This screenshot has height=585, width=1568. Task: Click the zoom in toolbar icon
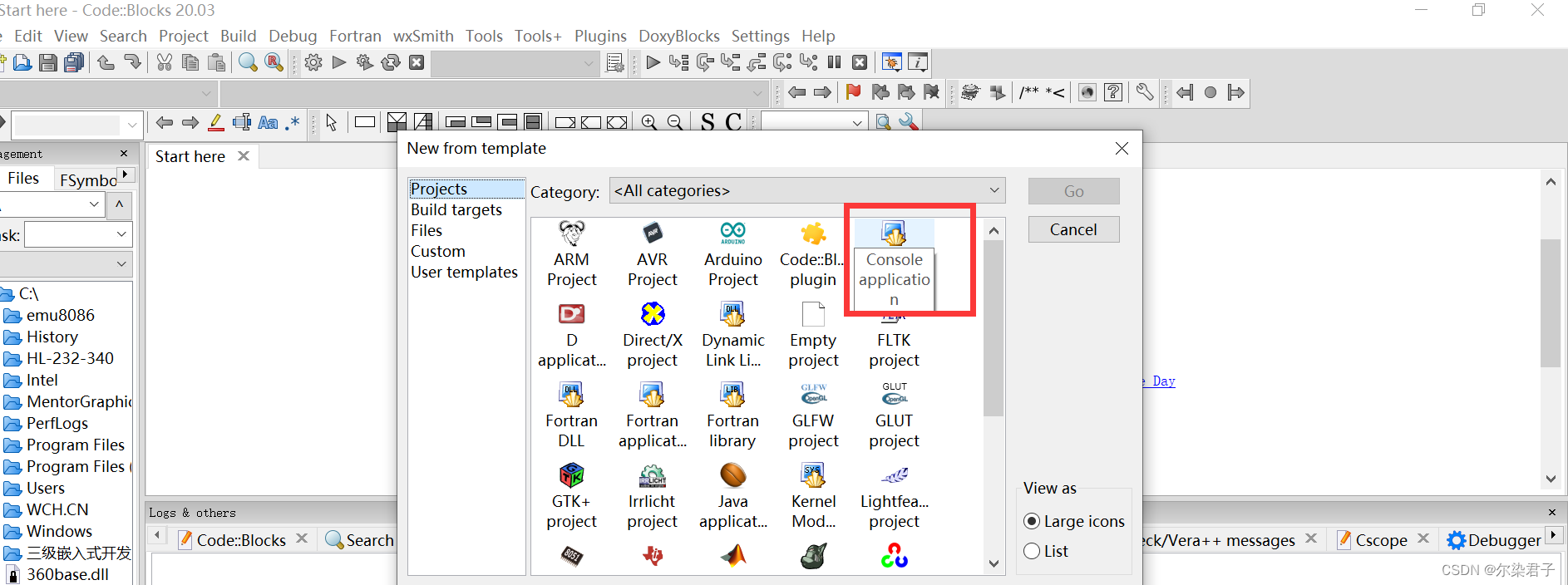[x=649, y=122]
